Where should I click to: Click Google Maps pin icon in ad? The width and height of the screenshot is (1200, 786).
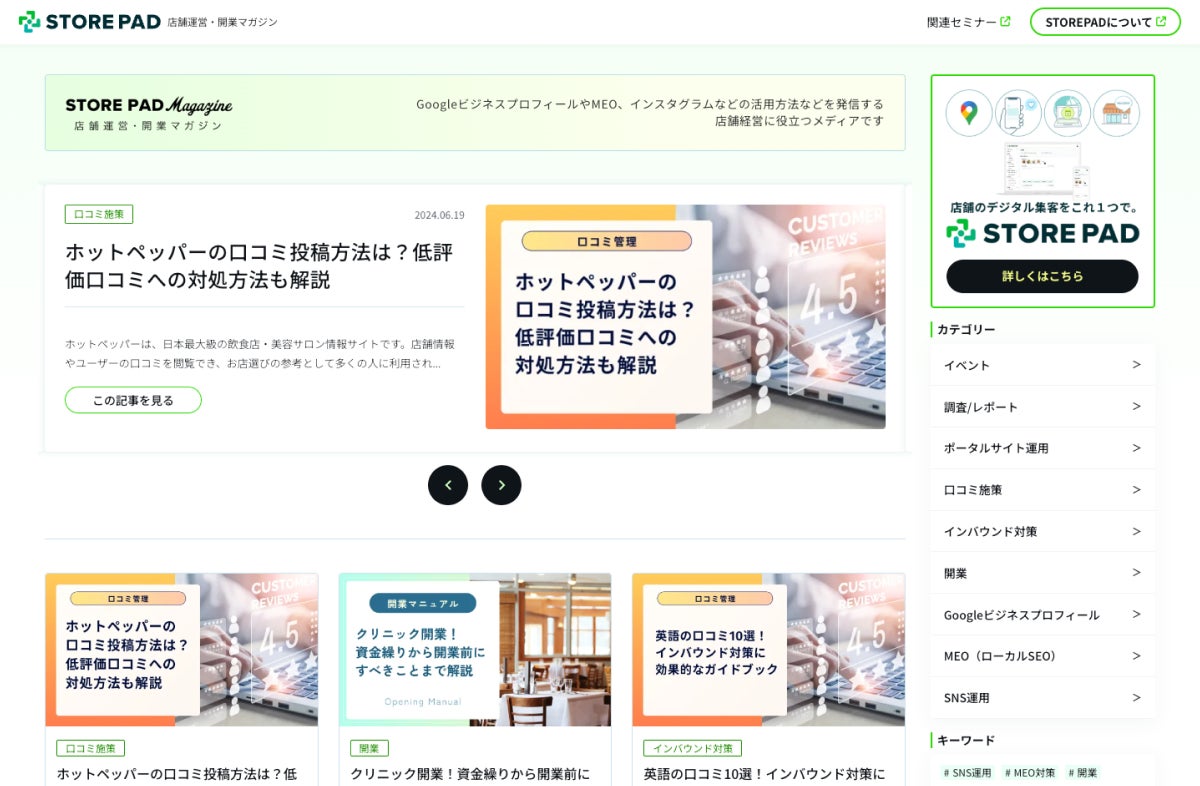[x=969, y=113]
